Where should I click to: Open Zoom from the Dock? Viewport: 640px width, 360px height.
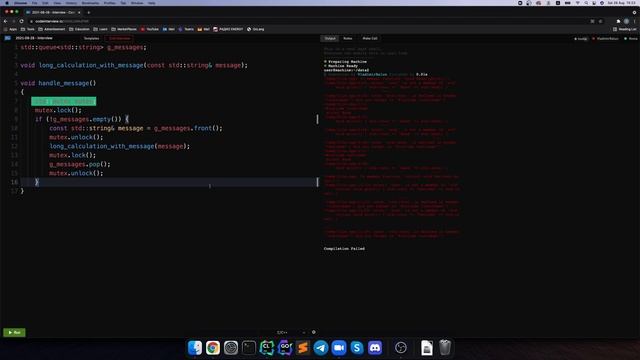coord(339,348)
